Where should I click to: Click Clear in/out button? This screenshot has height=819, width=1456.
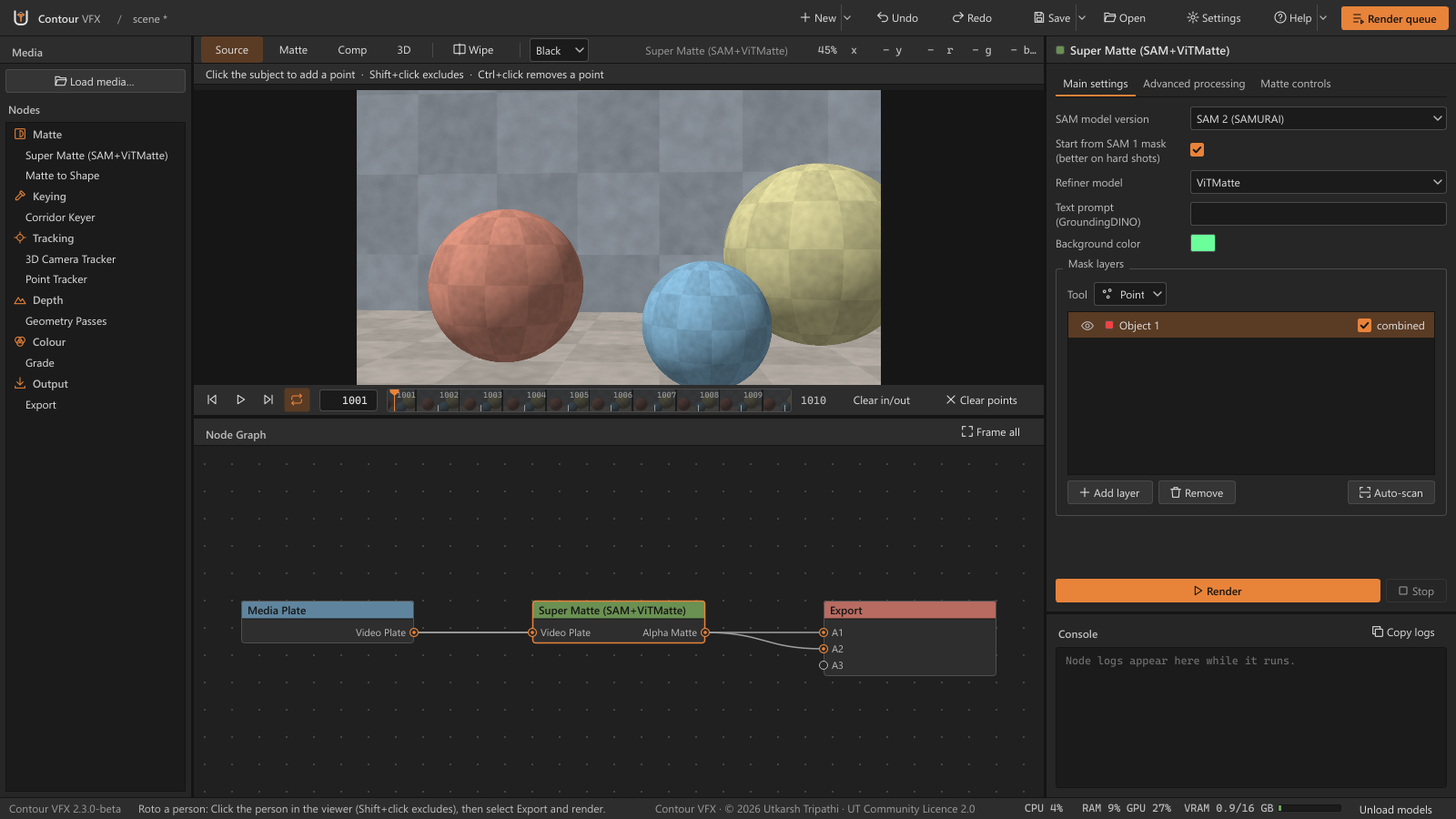point(881,400)
